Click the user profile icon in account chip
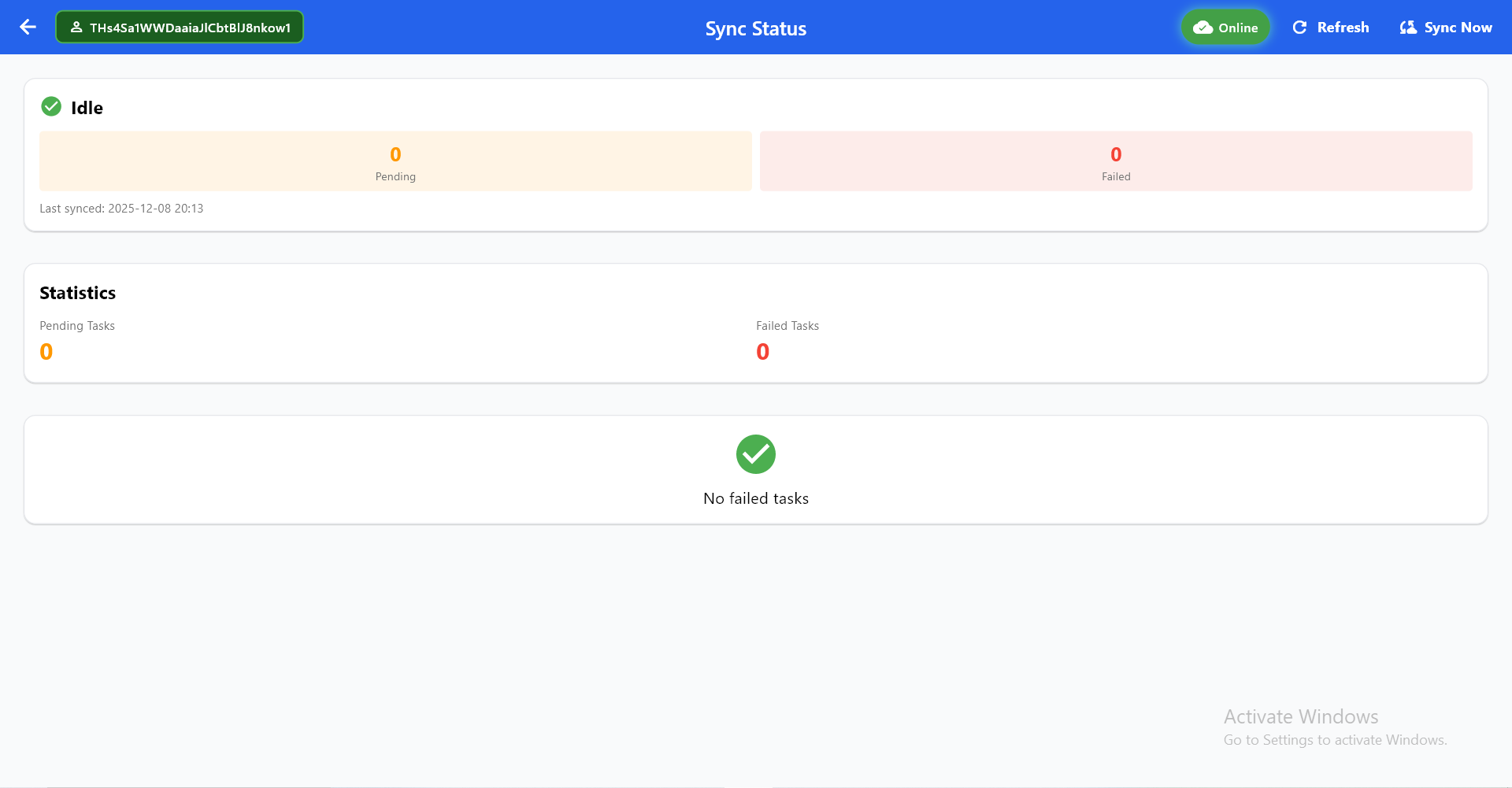The height and width of the screenshot is (788, 1512). (76, 28)
